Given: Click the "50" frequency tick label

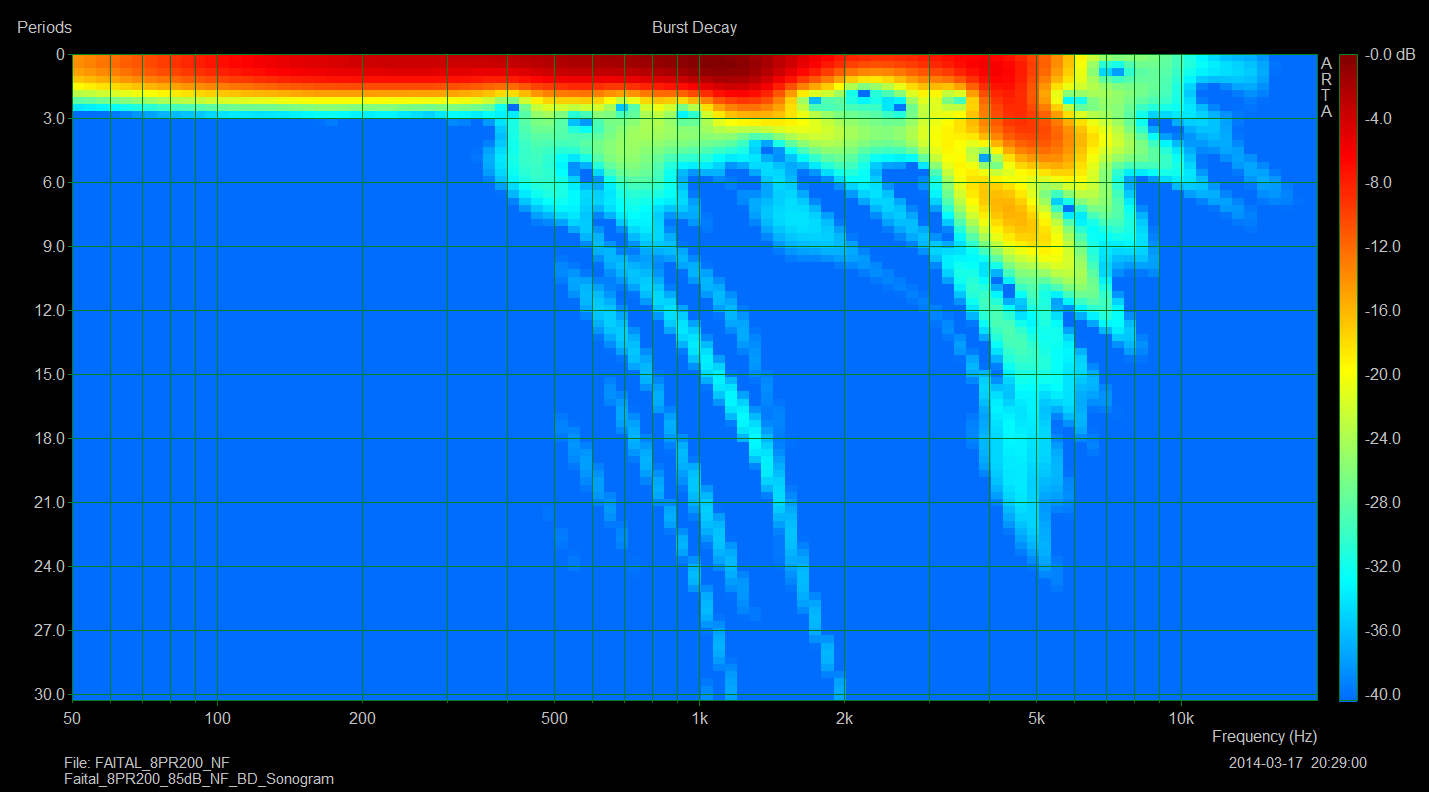Looking at the screenshot, I should coord(72,718).
